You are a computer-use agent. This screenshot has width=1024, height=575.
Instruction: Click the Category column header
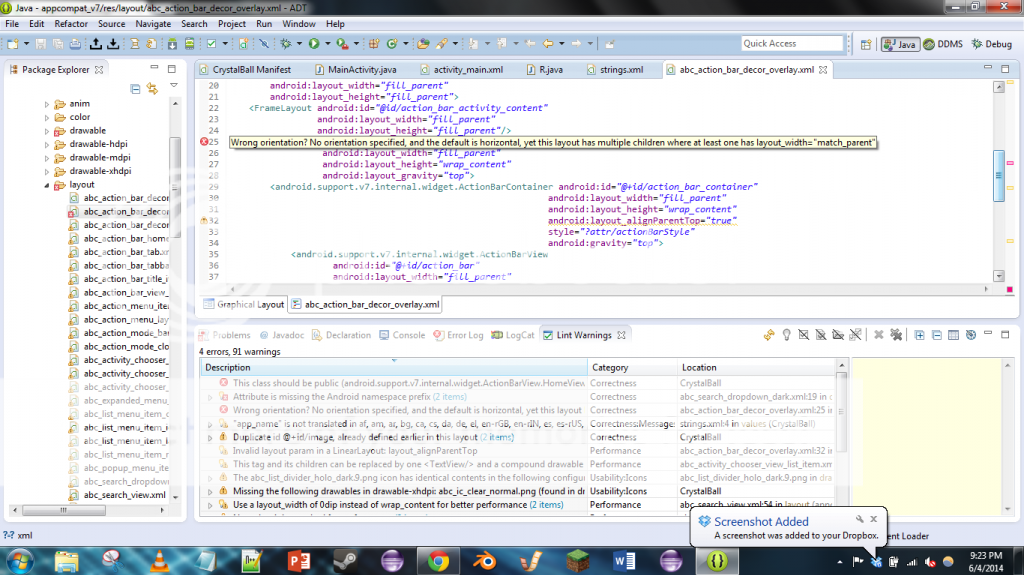610,368
